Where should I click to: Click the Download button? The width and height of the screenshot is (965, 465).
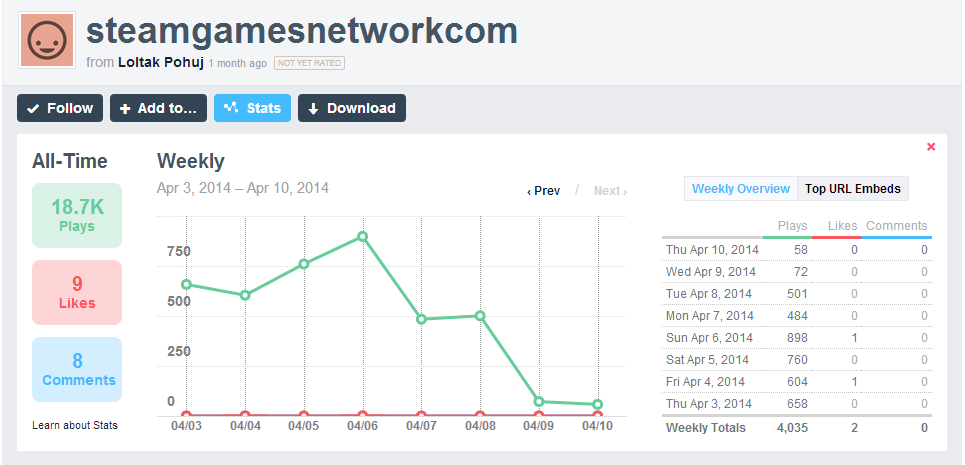(x=352, y=108)
